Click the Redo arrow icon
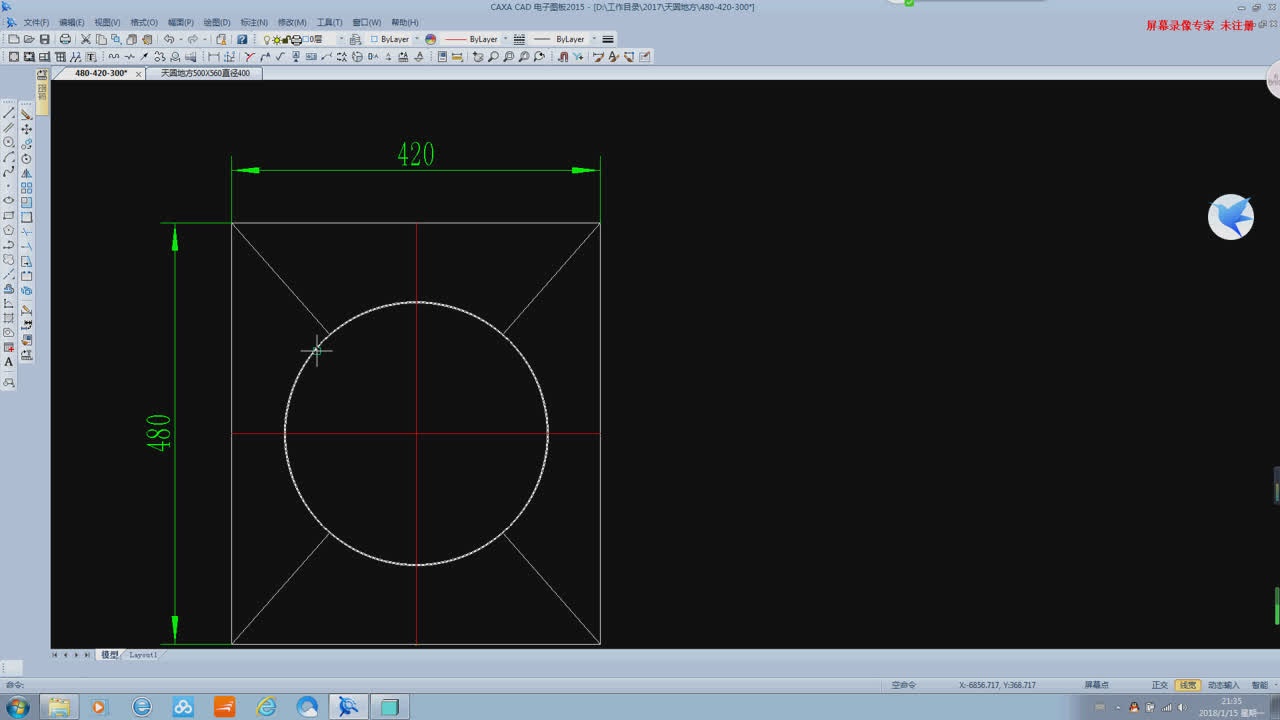Viewport: 1280px width, 720px height. pos(192,39)
